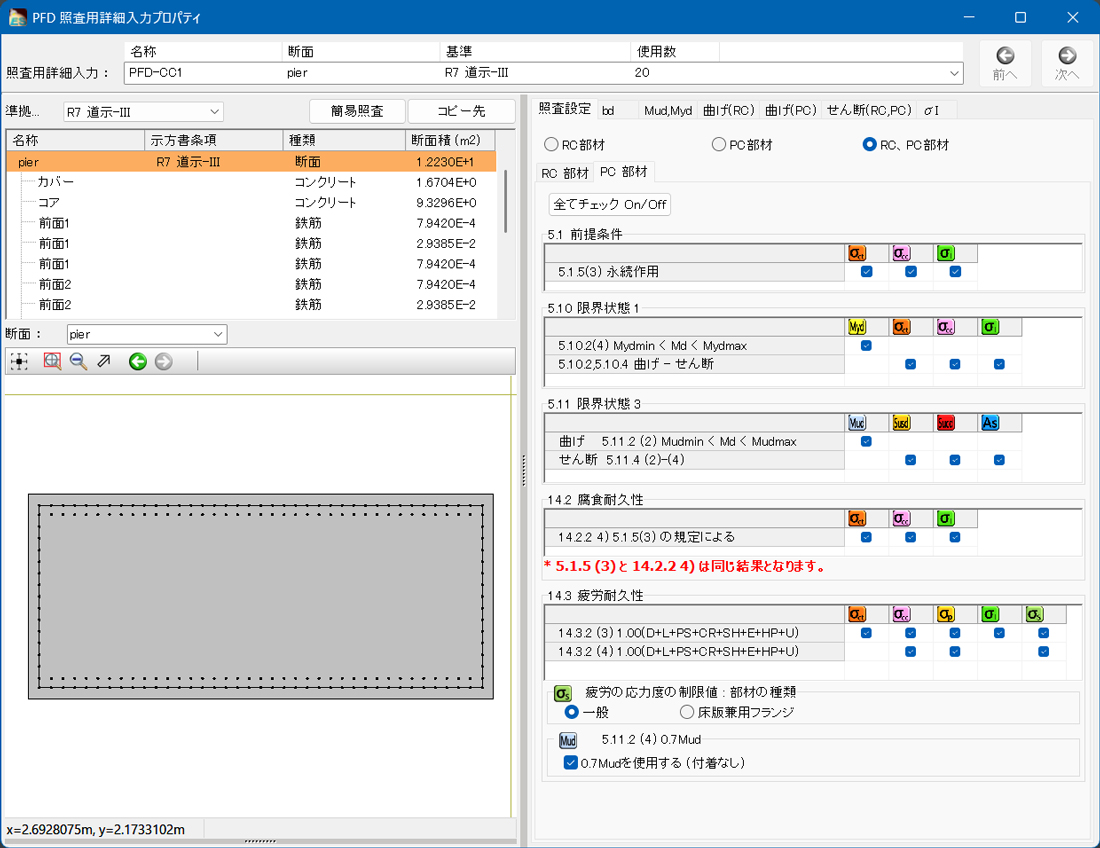The image size is (1100, 848).
Task: Select the コア concrete row in the list
Action: [48, 203]
